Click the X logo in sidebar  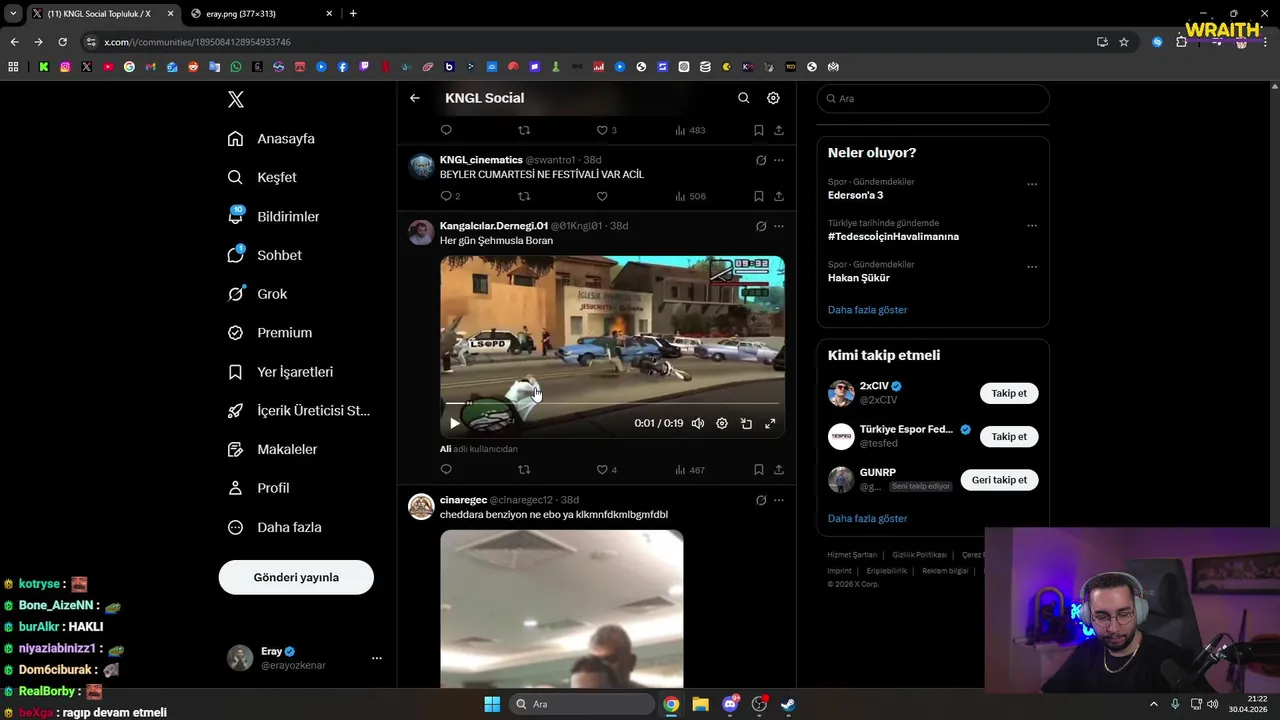tap(236, 99)
